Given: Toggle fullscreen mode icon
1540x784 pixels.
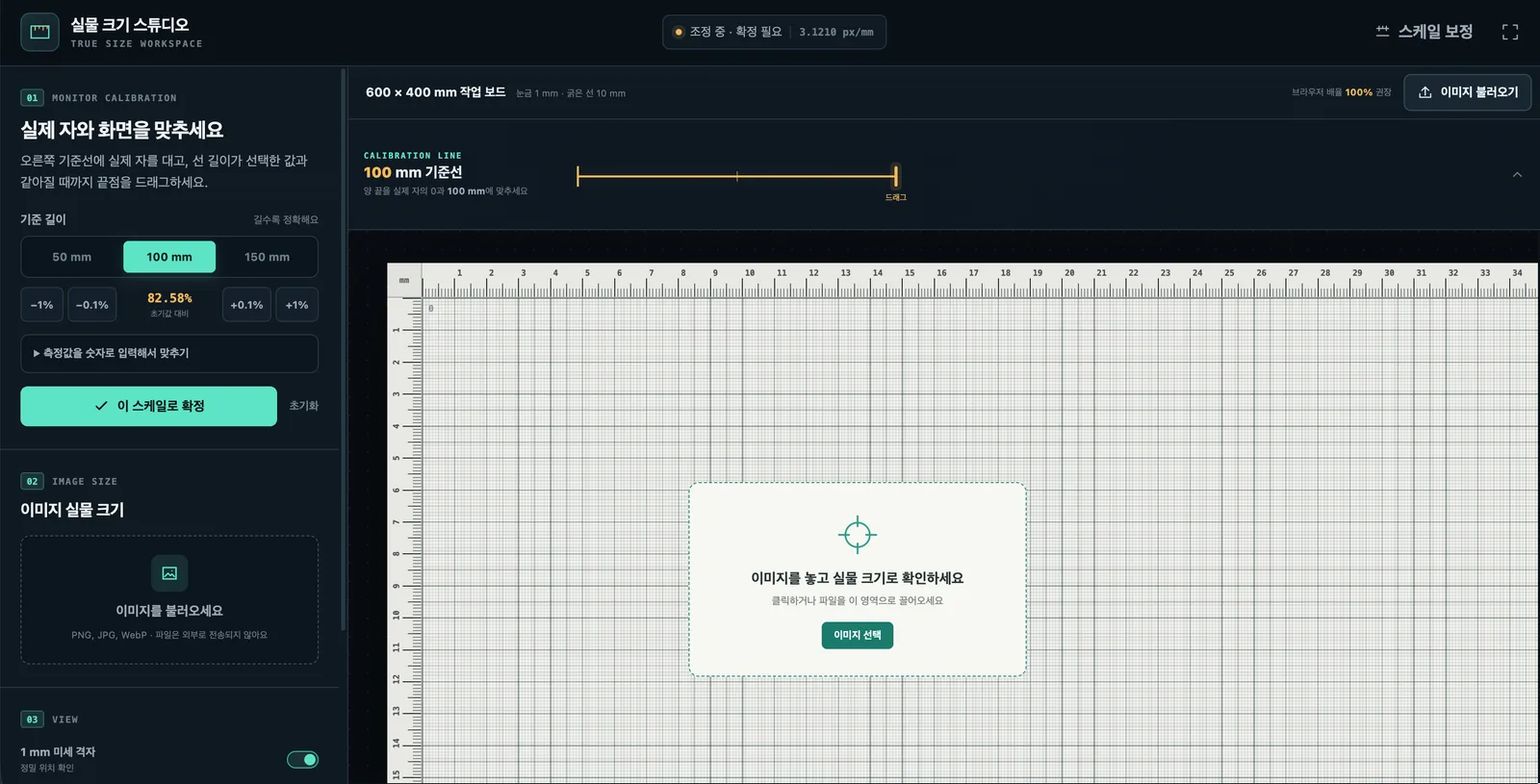Looking at the screenshot, I should tap(1510, 32).
